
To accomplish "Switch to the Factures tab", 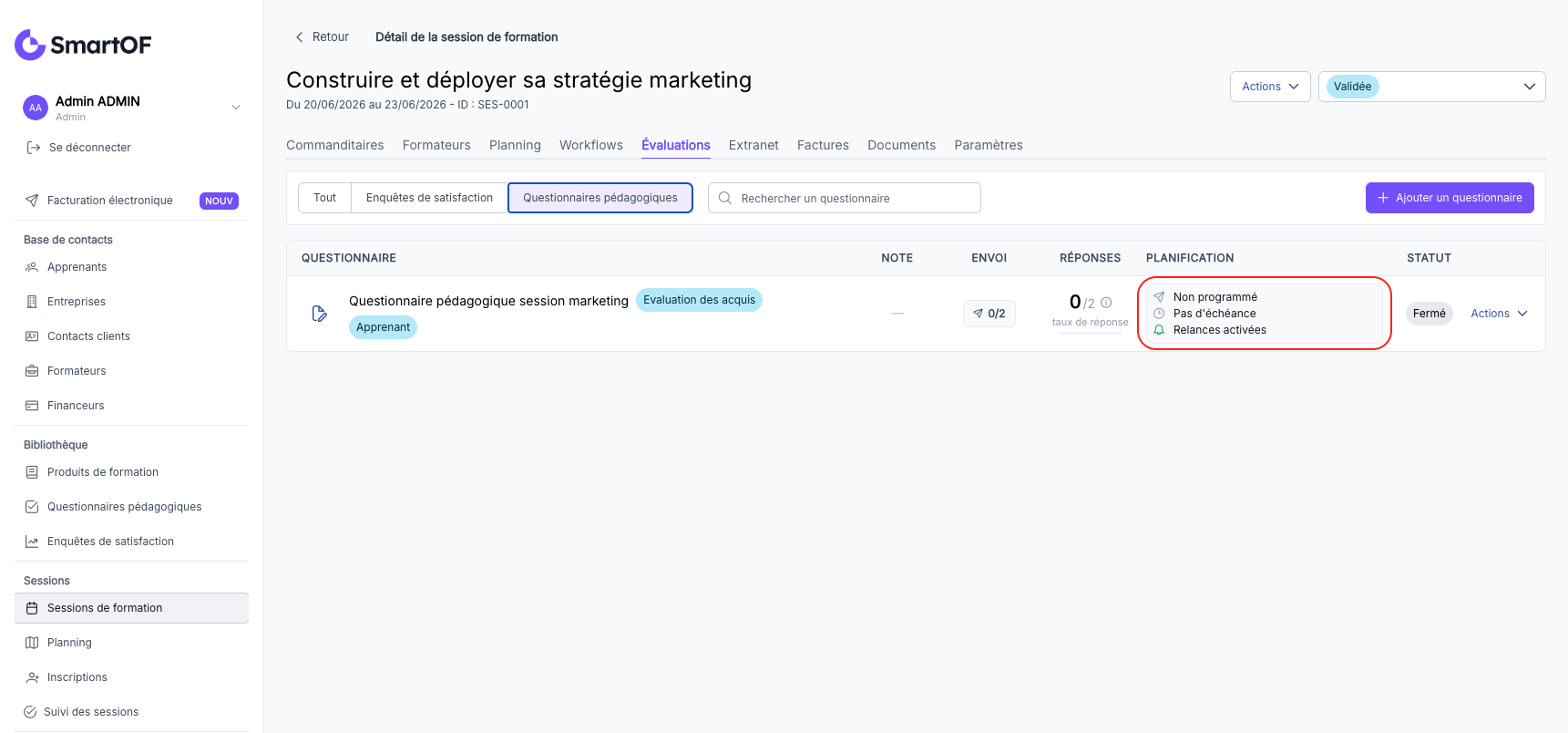I will click(x=823, y=145).
